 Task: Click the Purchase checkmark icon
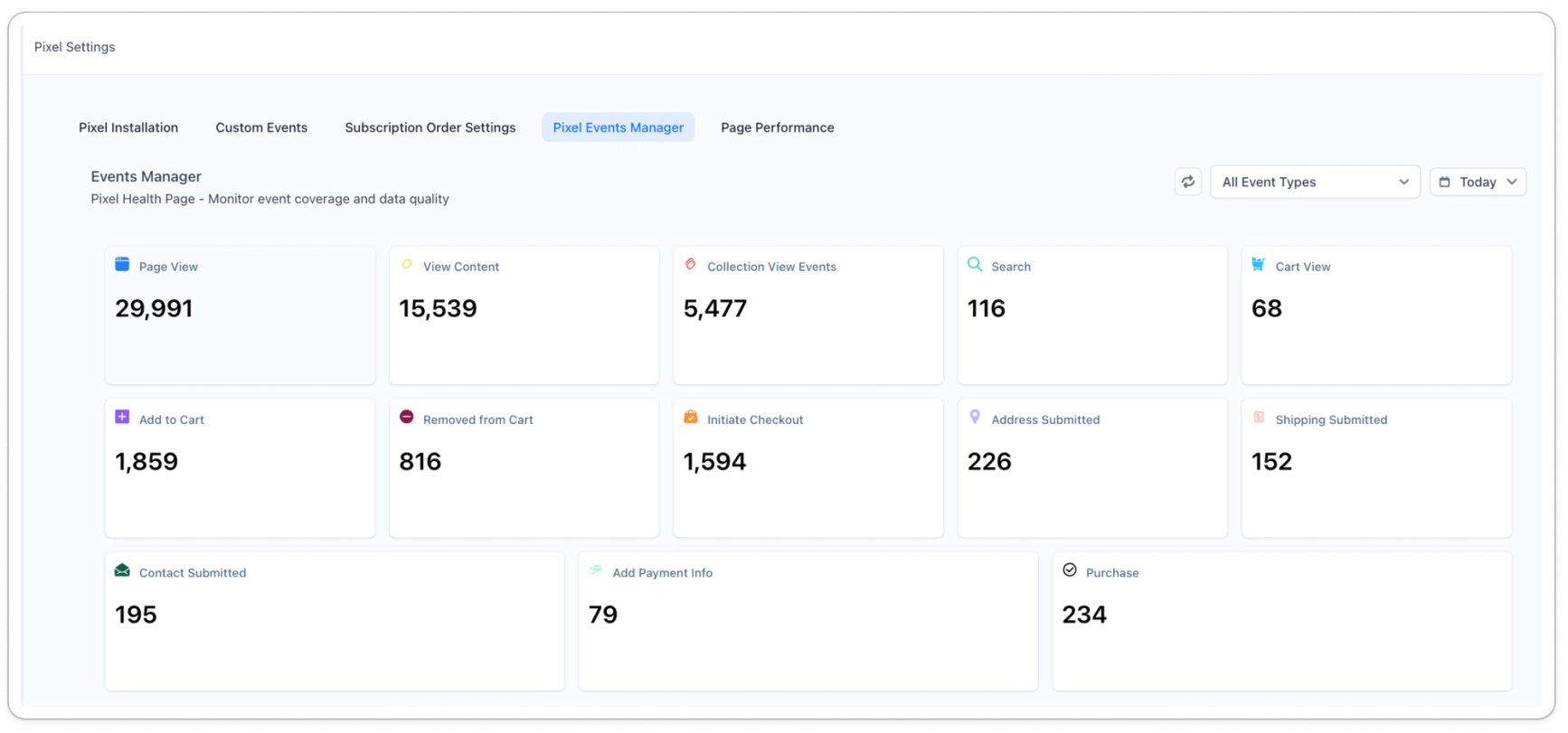click(1069, 569)
